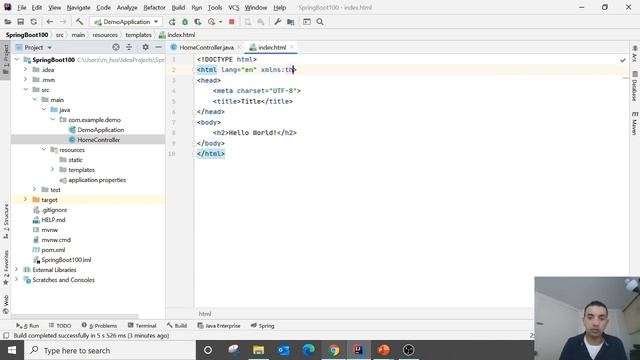This screenshot has height=360, width=640.
Task: Click the Open folder toolbar icon
Action: pyautogui.click(x=8, y=22)
